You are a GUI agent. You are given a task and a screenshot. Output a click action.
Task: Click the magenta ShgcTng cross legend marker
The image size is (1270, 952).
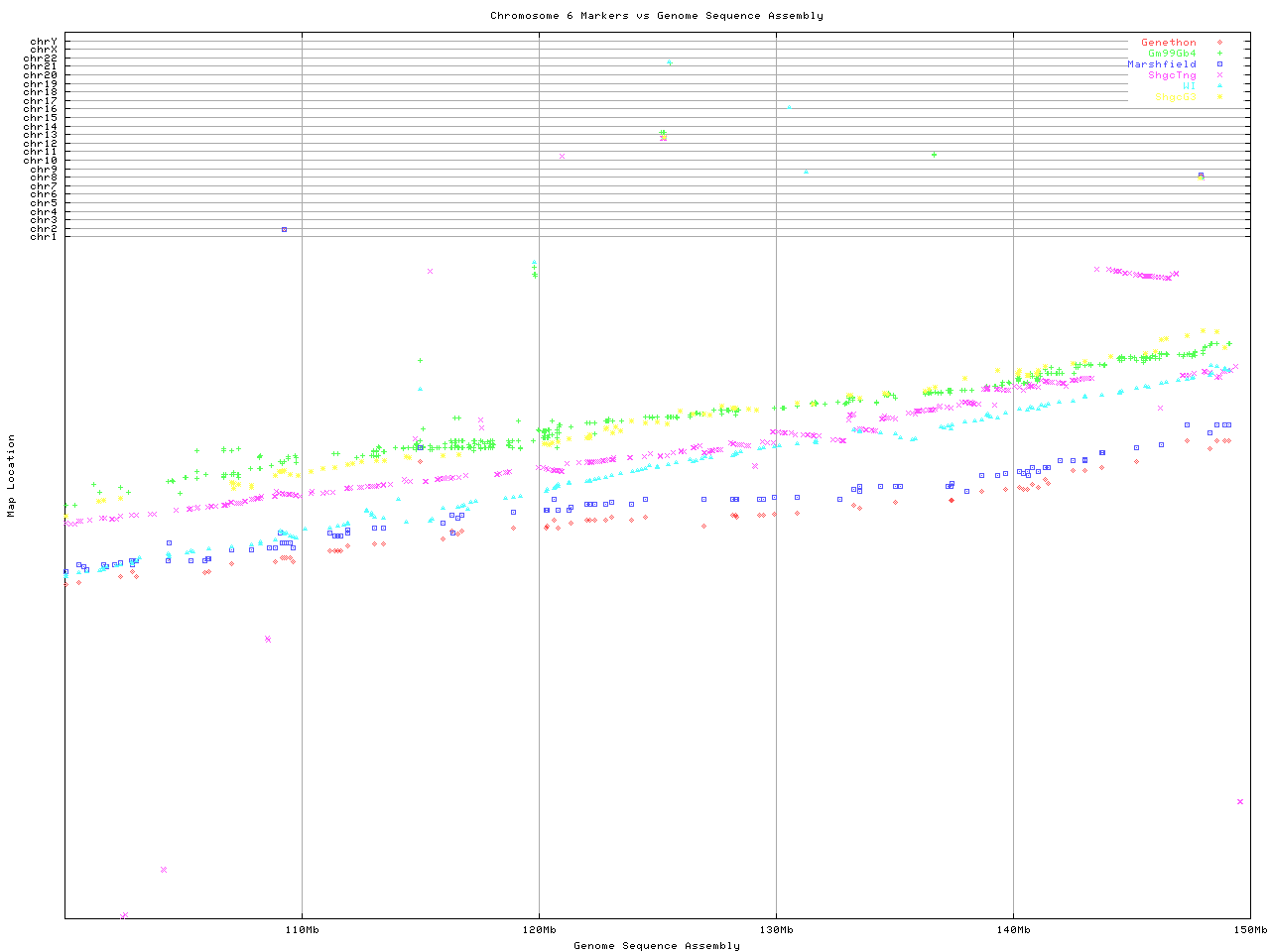coord(1219,75)
